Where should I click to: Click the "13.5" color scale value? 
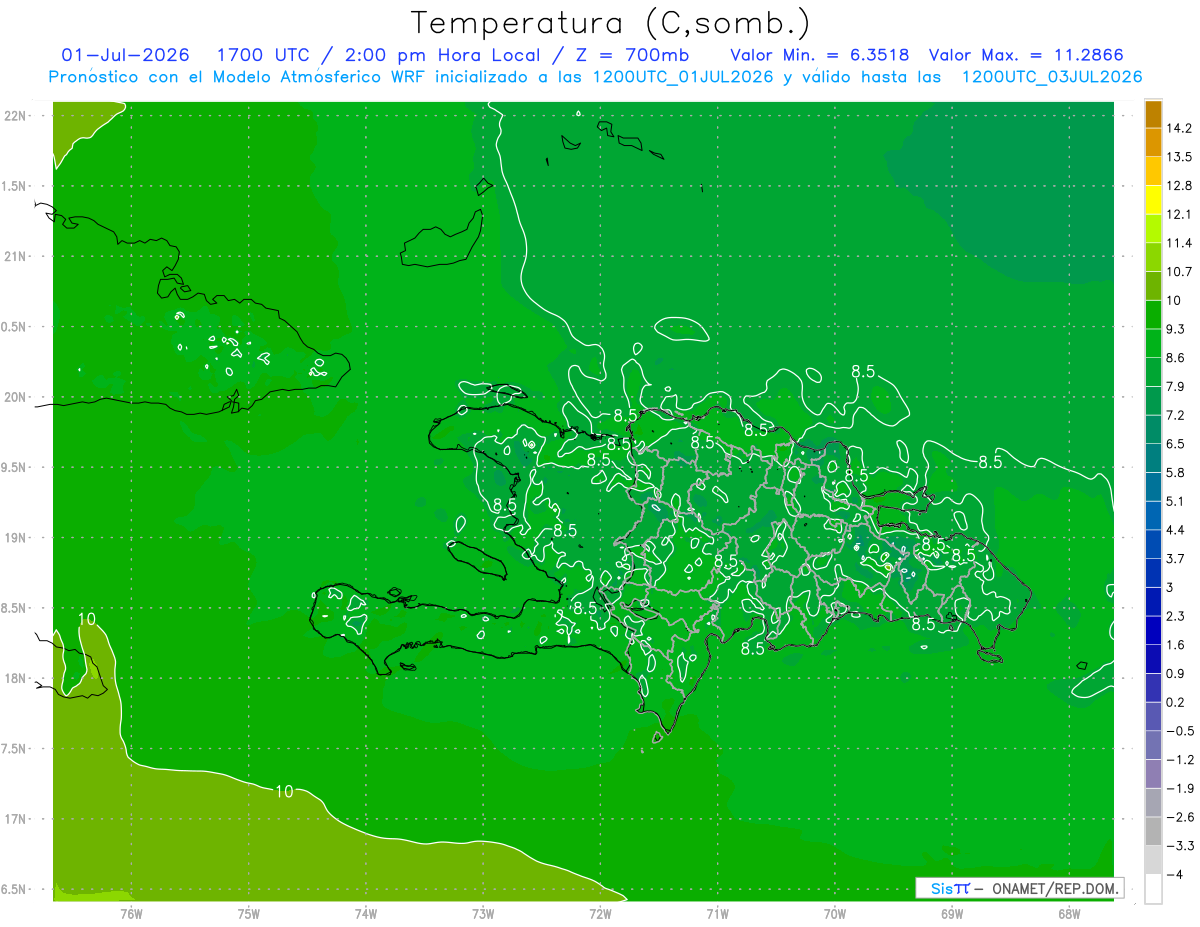pyautogui.click(x=1179, y=157)
